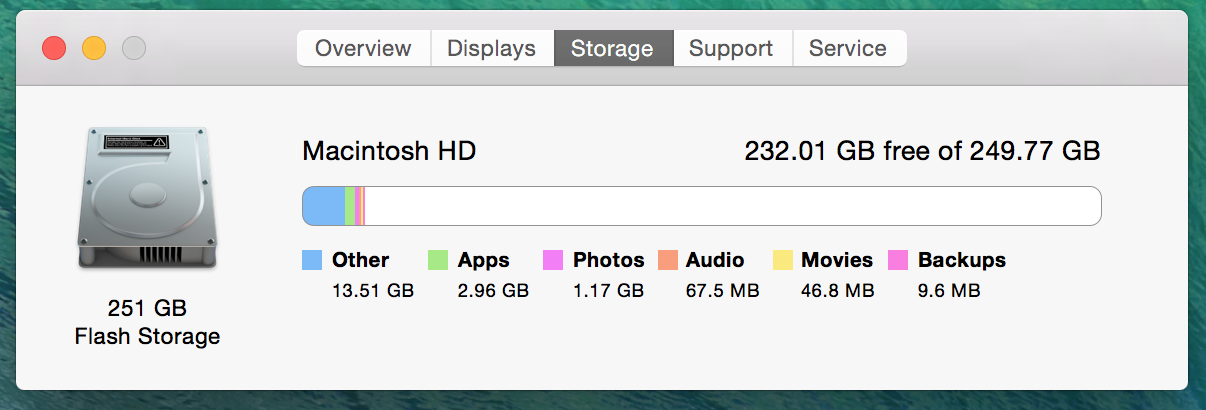This screenshot has height=410, width=1206.
Task: Click the 2.96 GB value
Action: (x=493, y=291)
